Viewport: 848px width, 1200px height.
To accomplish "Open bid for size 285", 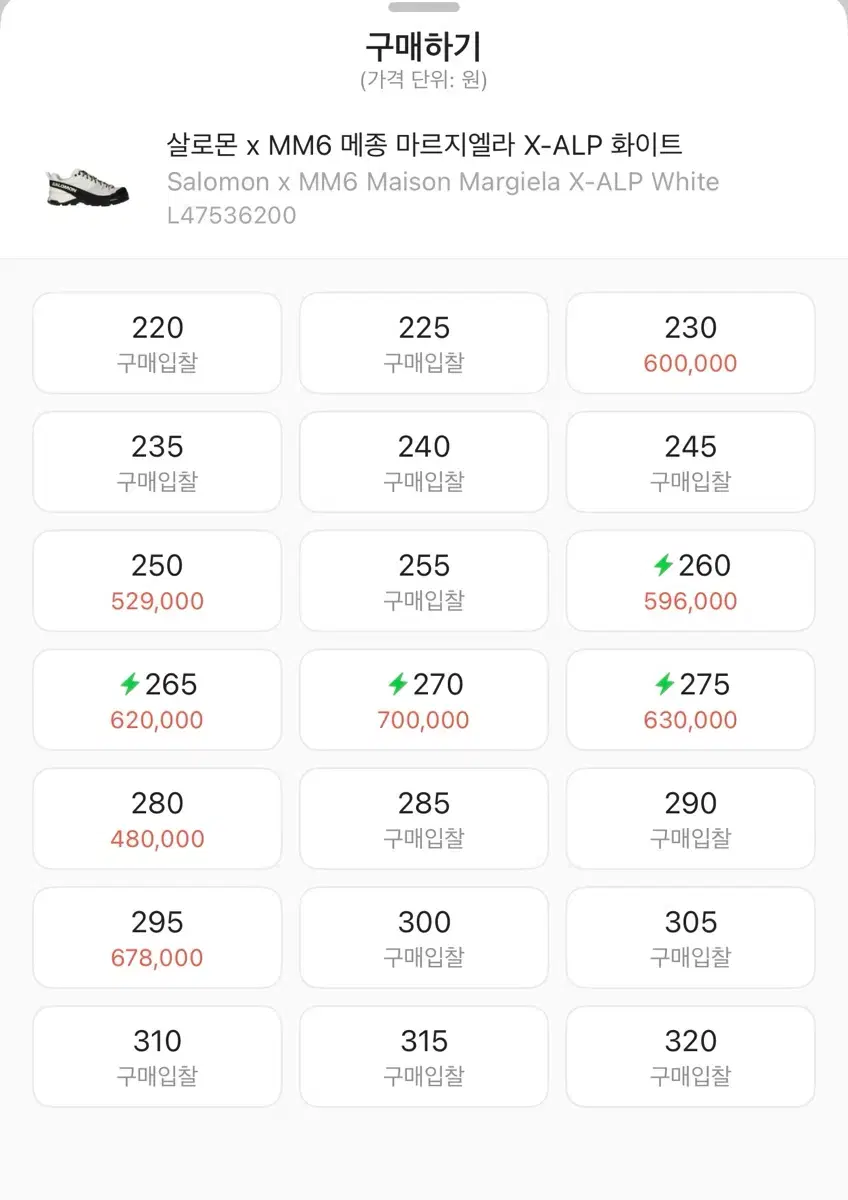I will click(x=424, y=819).
